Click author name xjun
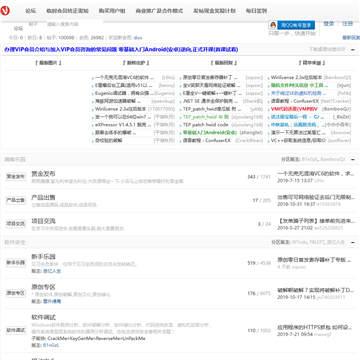The height and width of the screenshot is (360, 360). point(344,85)
